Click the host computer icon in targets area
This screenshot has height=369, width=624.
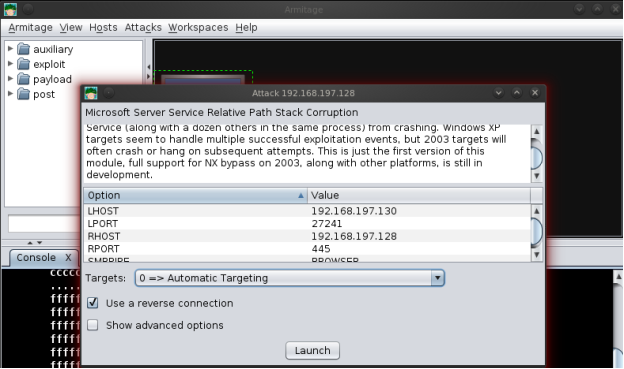coord(203,79)
